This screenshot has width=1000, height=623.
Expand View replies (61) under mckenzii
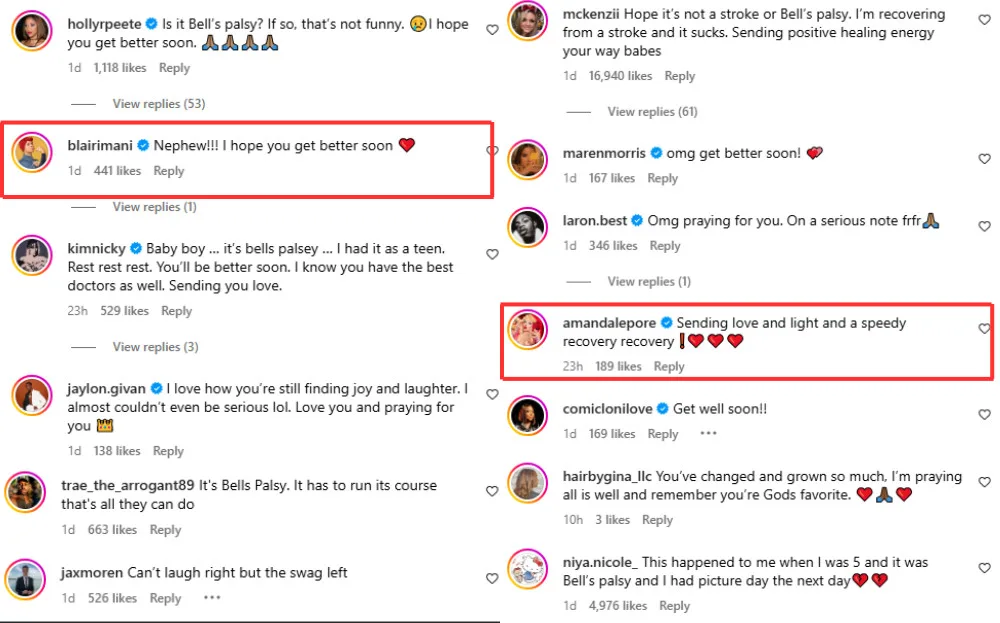click(652, 112)
